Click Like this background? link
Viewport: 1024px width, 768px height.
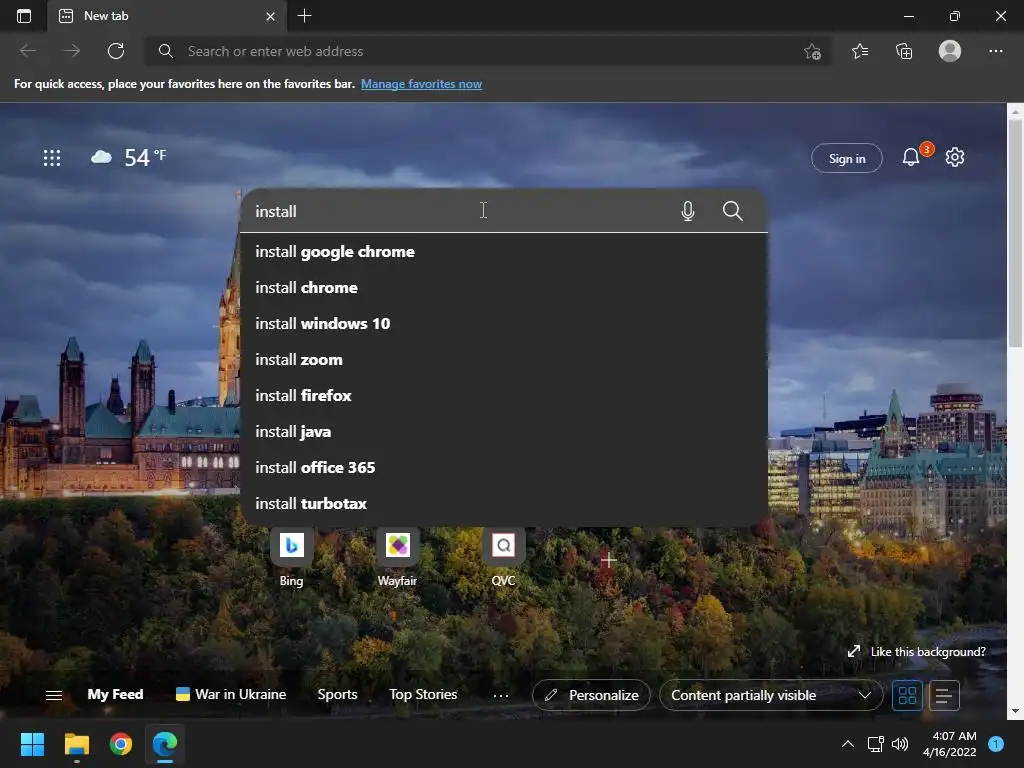point(917,652)
